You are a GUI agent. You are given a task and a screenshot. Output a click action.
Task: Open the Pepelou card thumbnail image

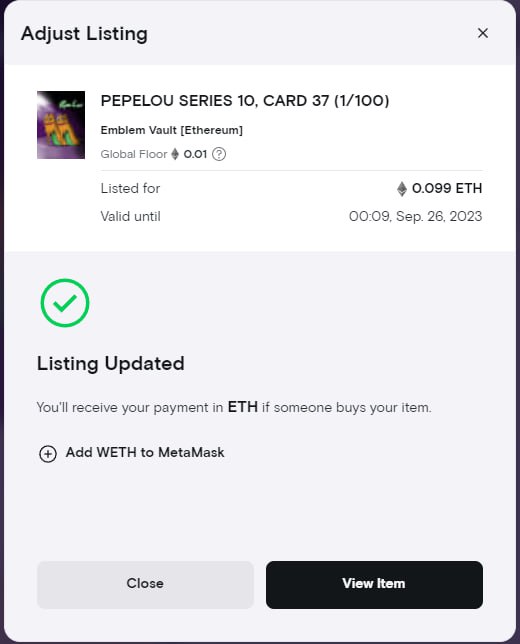point(61,125)
